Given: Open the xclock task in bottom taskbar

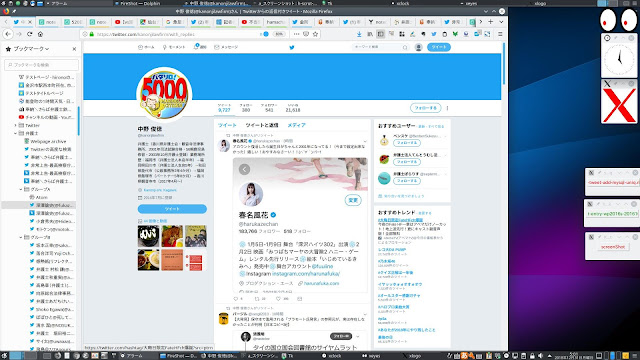Looking at the screenshot, I should point(331,356).
